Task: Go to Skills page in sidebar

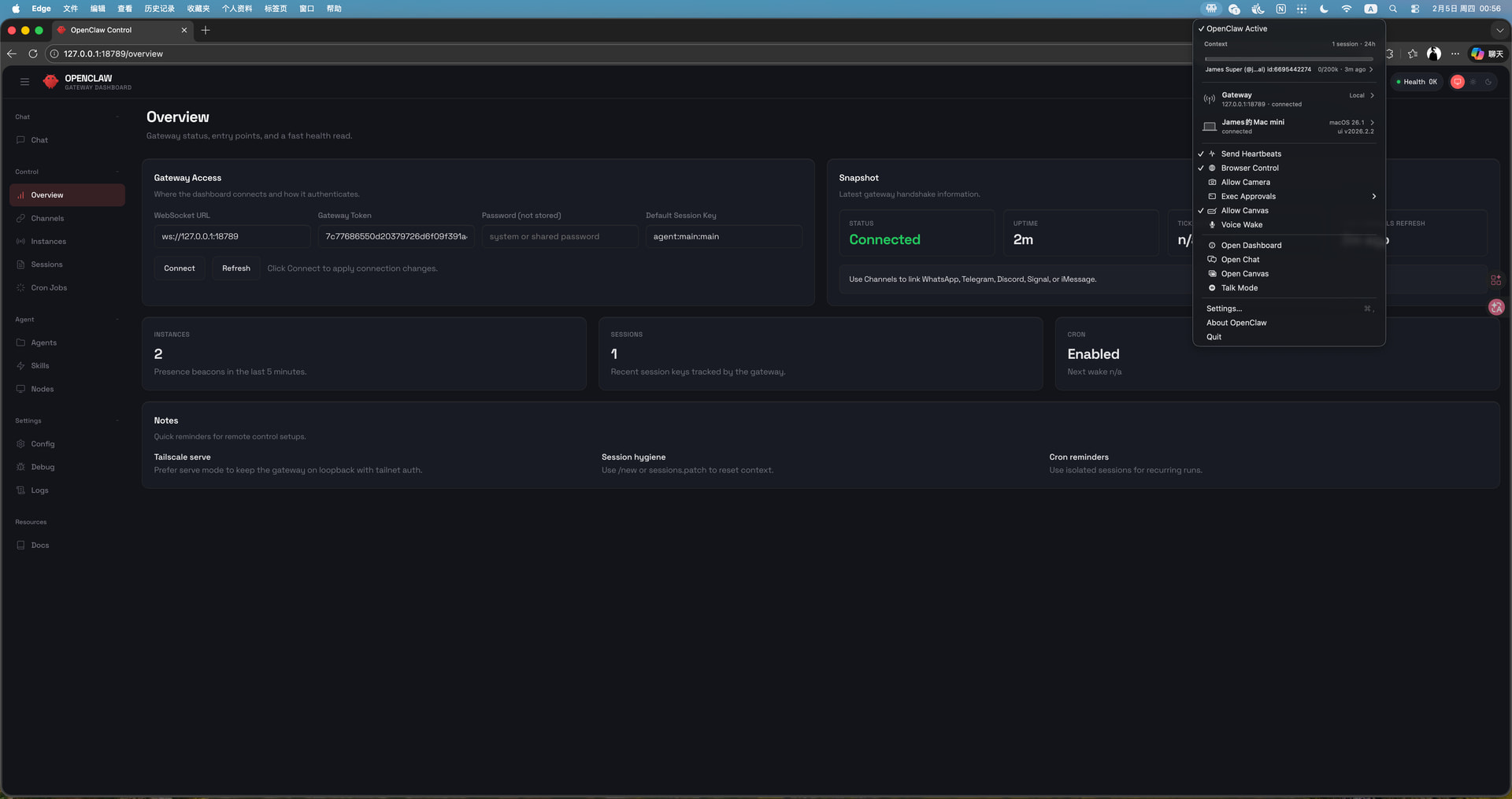Action: pyautogui.click(x=40, y=366)
